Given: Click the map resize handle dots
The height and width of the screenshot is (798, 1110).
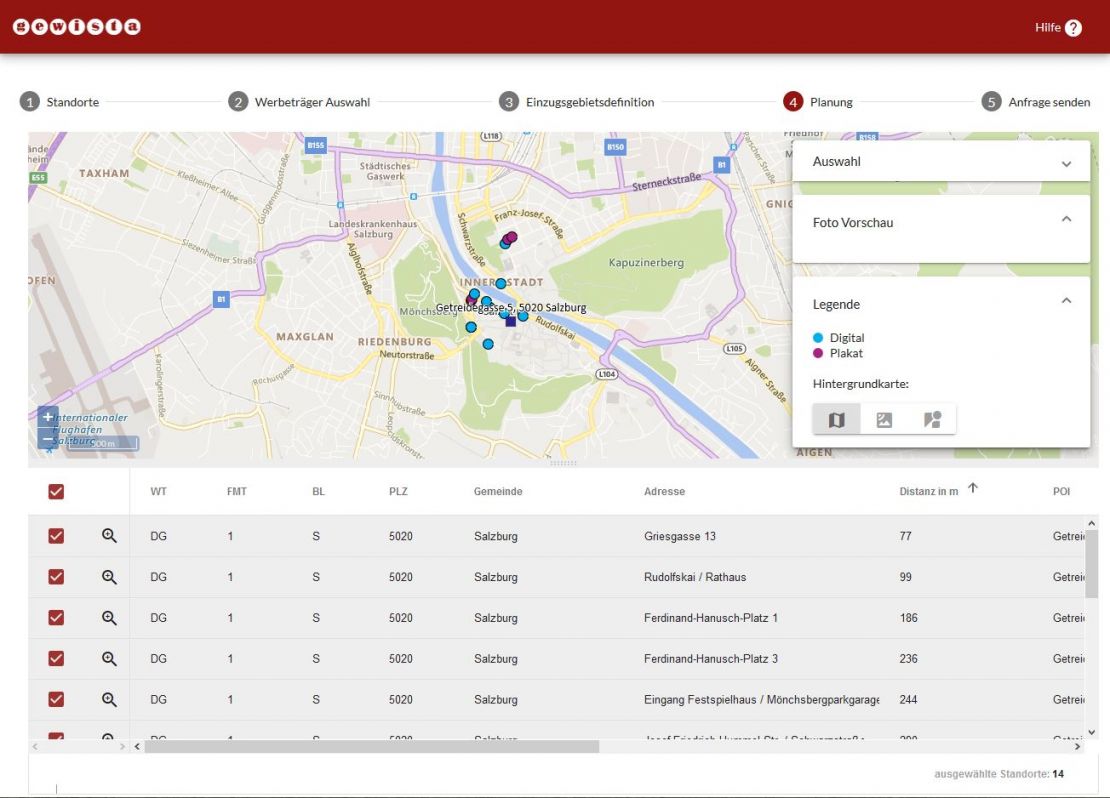Looking at the screenshot, I should [x=563, y=463].
